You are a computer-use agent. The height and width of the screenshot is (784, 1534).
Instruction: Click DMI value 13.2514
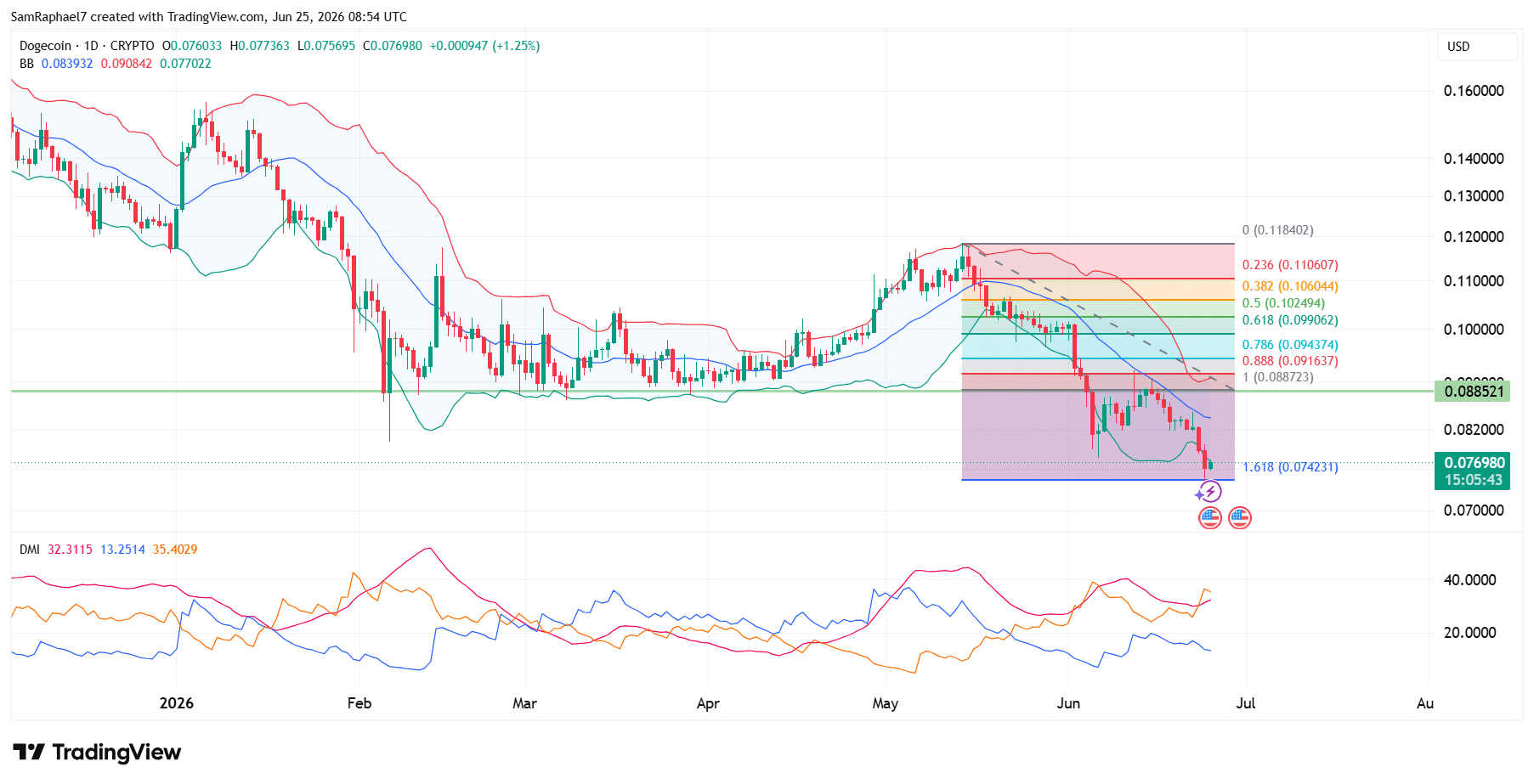click(x=122, y=550)
